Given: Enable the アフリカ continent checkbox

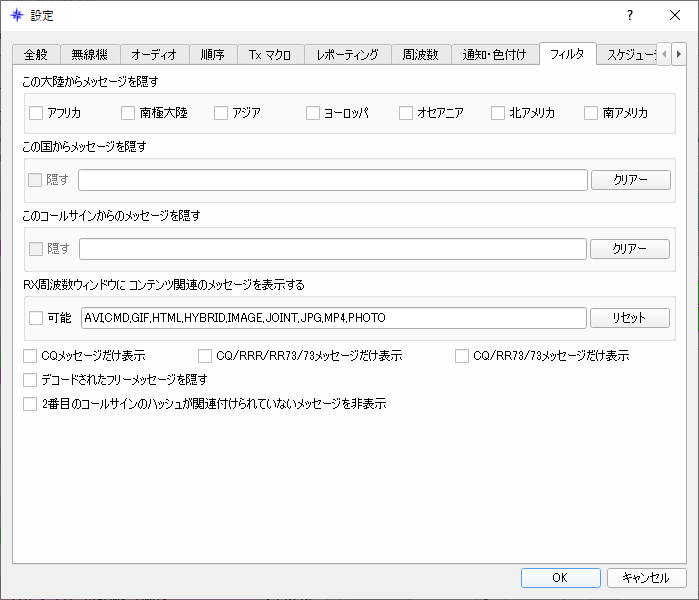Looking at the screenshot, I should pos(36,113).
